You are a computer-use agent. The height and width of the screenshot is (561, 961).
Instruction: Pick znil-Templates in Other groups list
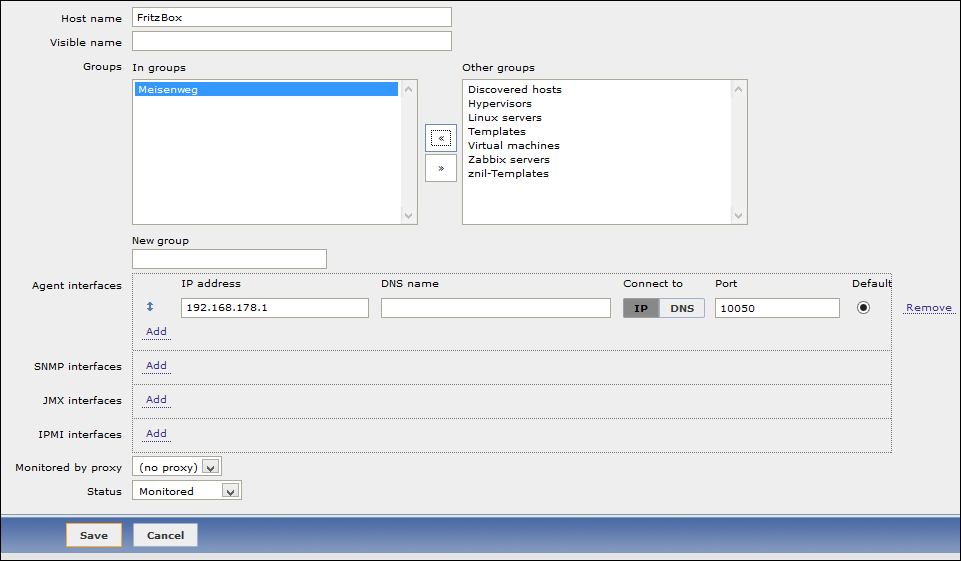click(508, 174)
